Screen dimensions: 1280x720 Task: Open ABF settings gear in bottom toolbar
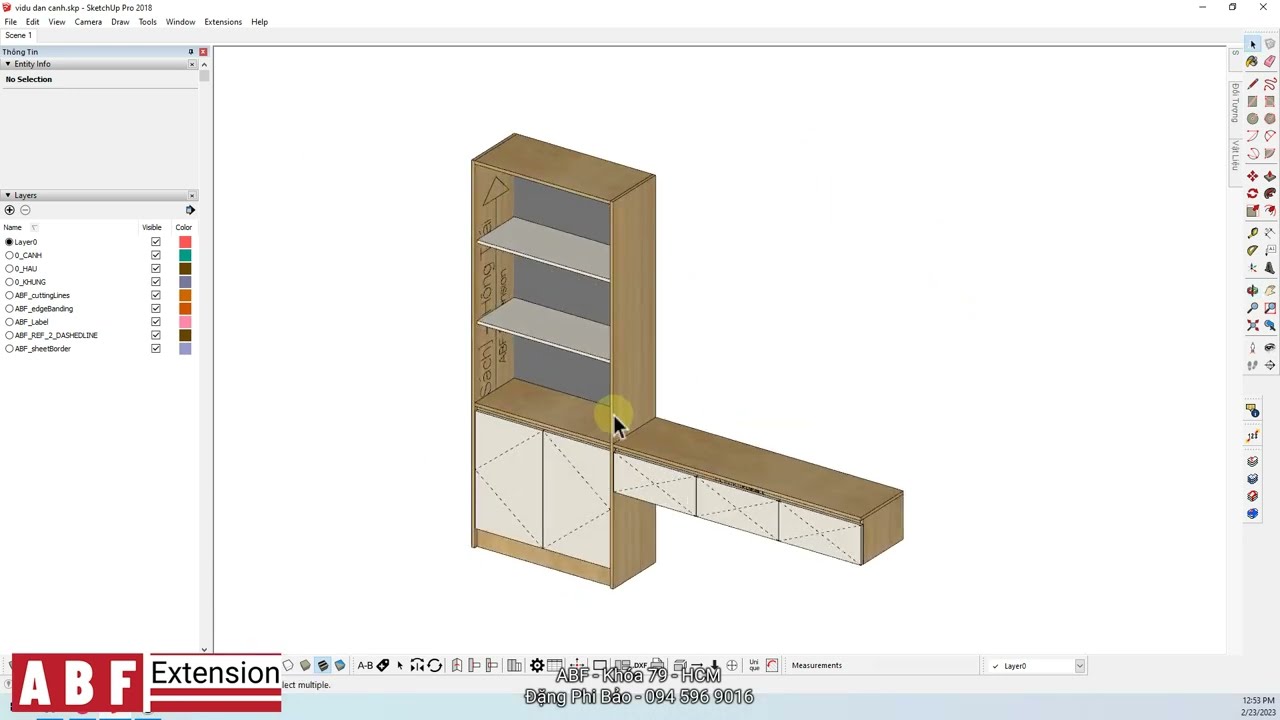point(537,665)
